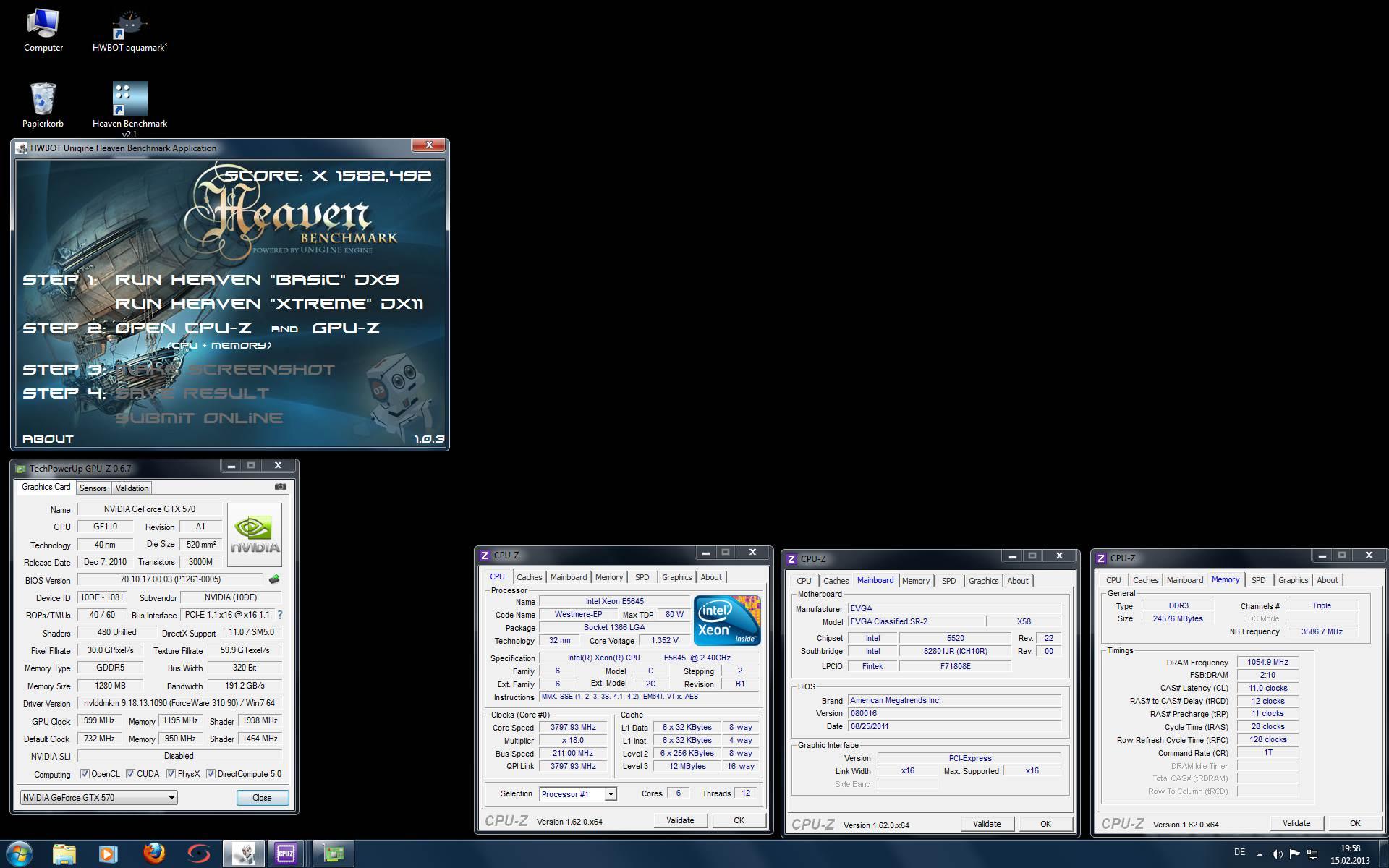Click the Show desktop strip on the taskbar

coord(1384,854)
